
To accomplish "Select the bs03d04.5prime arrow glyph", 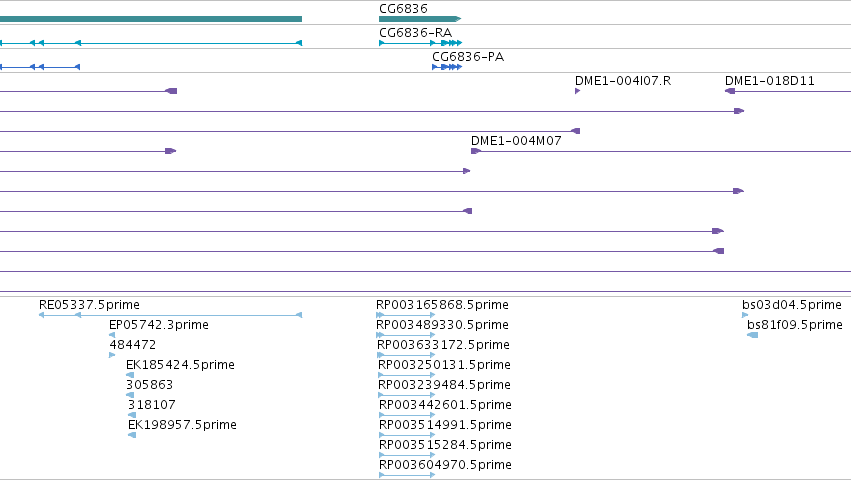I will [x=745, y=315].
